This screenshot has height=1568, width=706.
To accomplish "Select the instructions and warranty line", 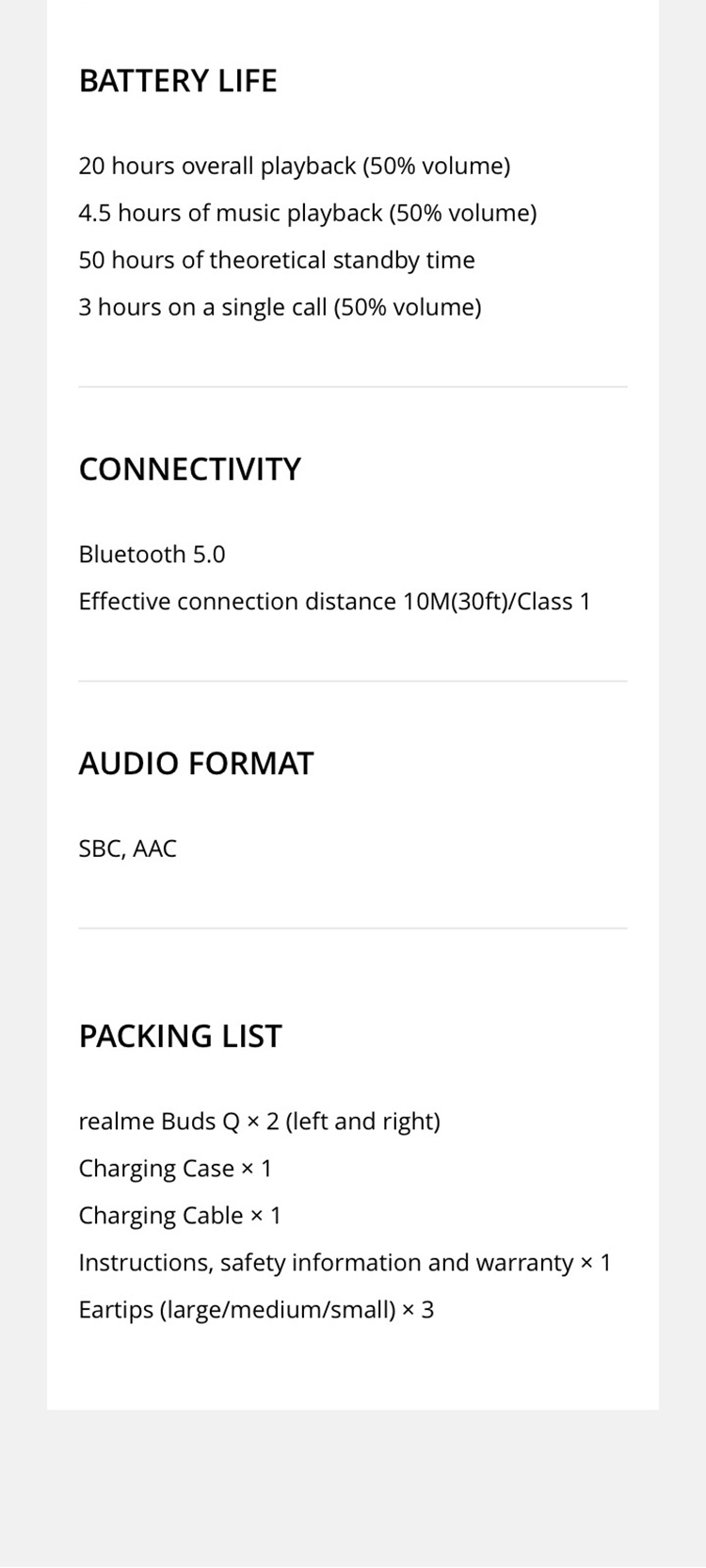I will click(345, 1262).
